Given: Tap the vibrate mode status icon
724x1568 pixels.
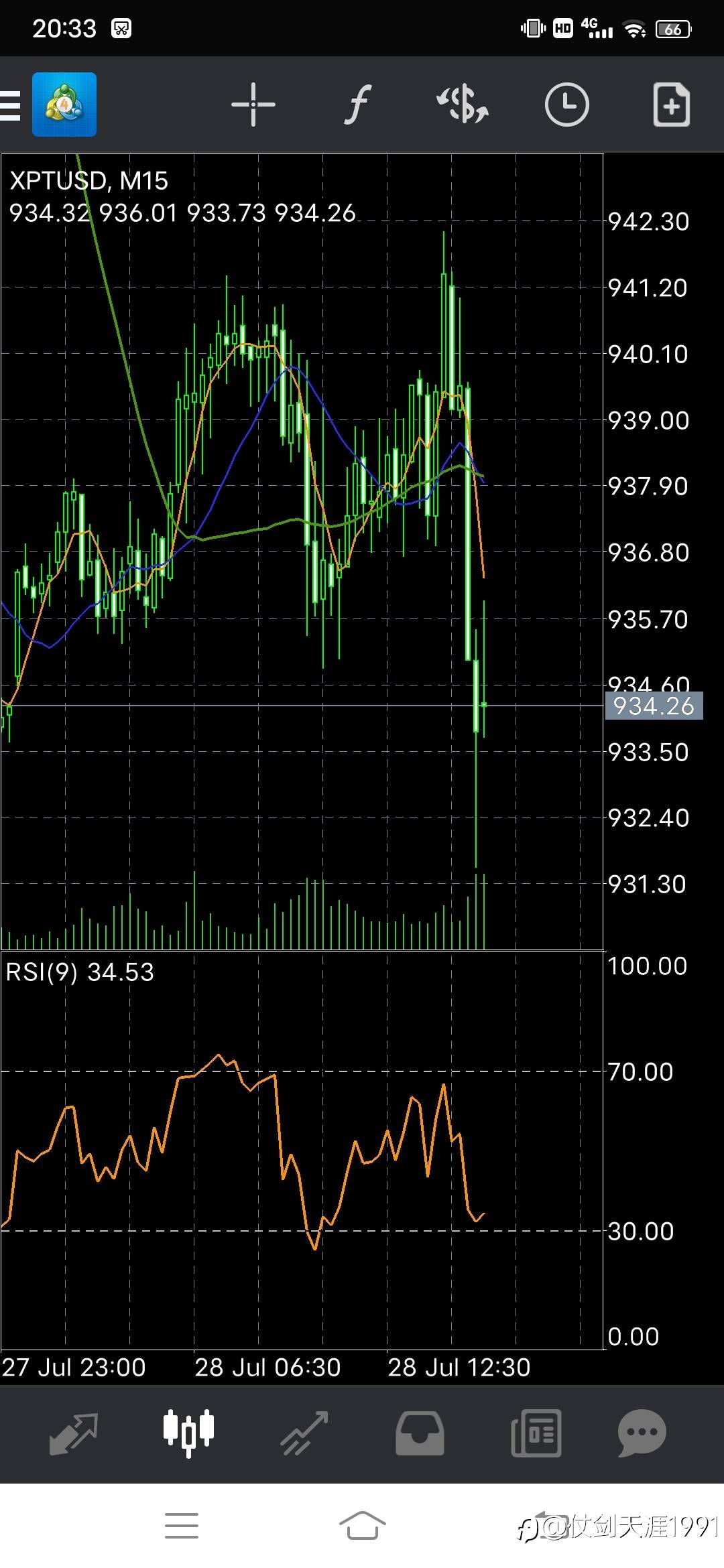Looking at the screenshot, I should (534, 28).
